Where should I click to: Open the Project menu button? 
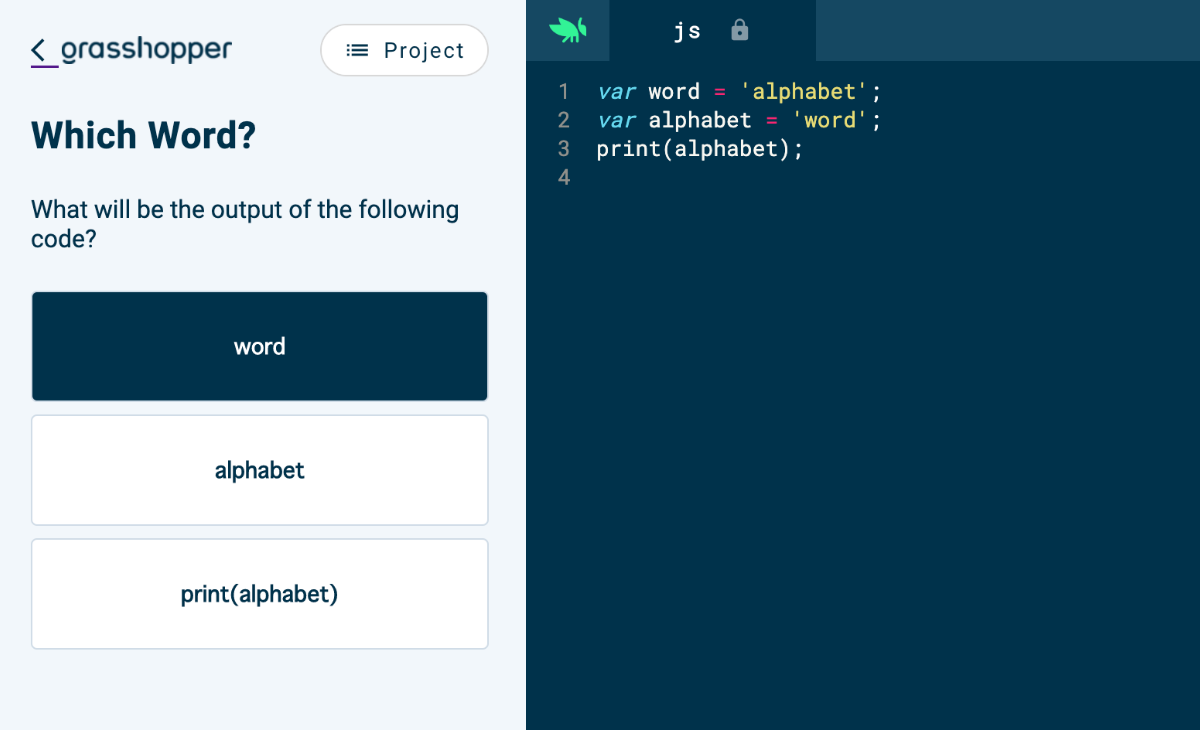tap(404, 50)
